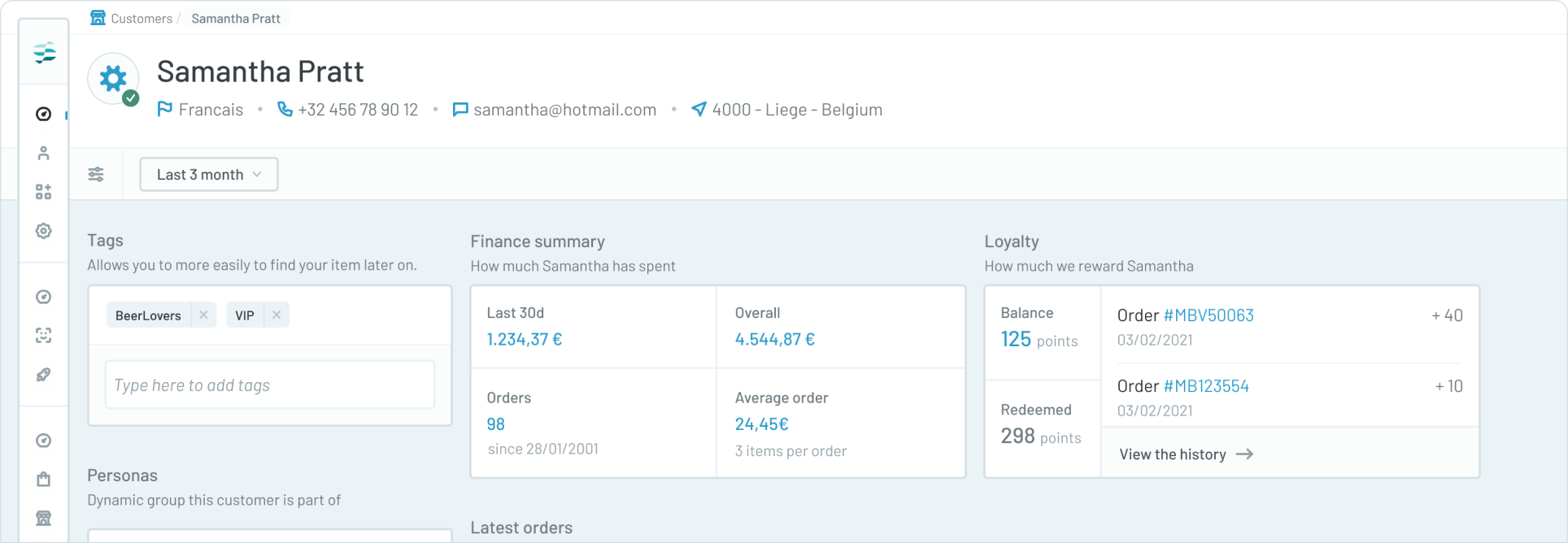Expand the "Last 3 month" dropdown

(209, 175)
